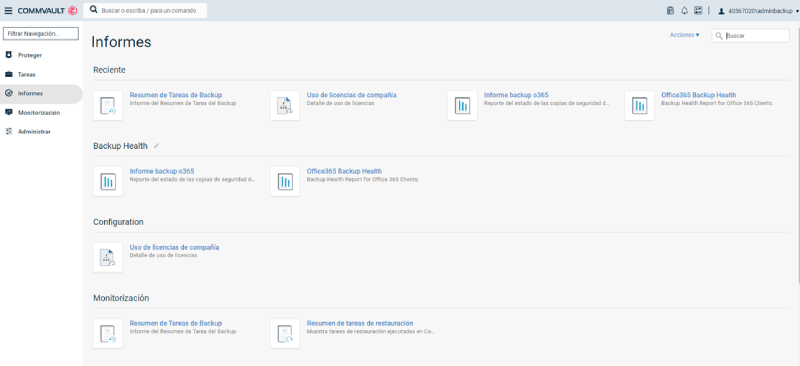Image resolution: width=800 pixels, height=366 pixels.
Task: Open Resumen de Tareas de Backup under Monitorización
Action: click(x=176, y=323)
